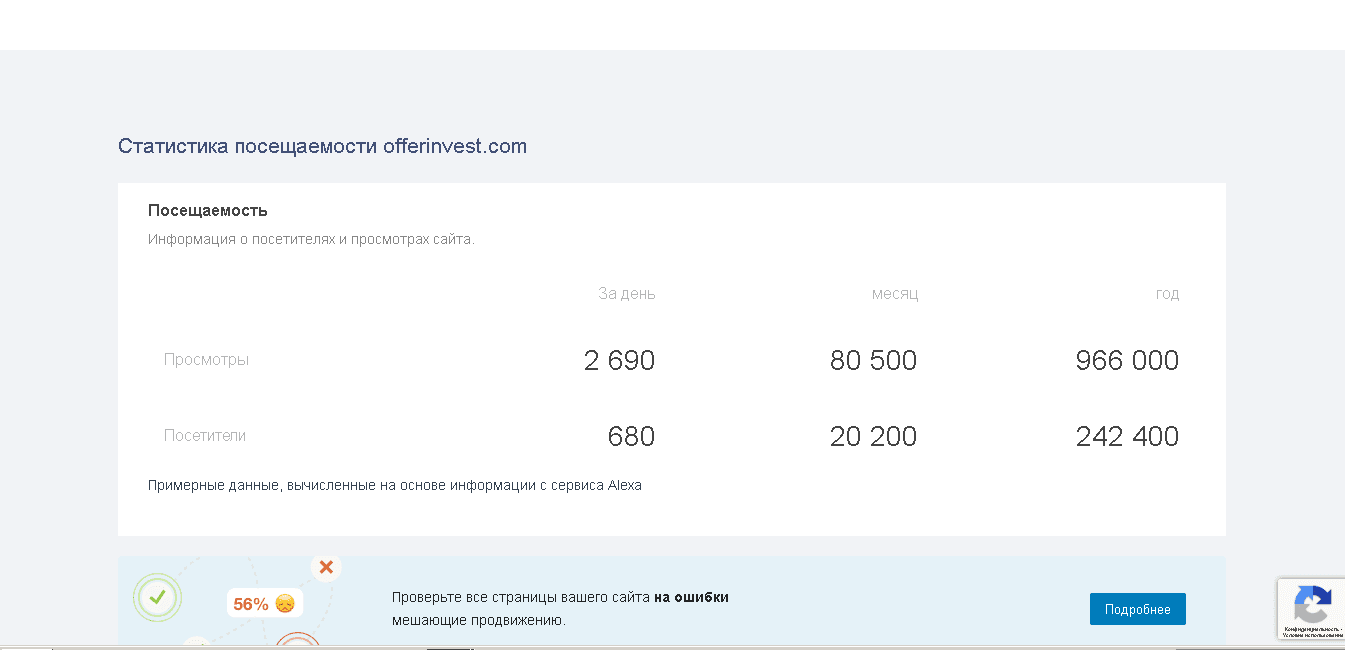Select the За день column header

click(x=626, y=293)
